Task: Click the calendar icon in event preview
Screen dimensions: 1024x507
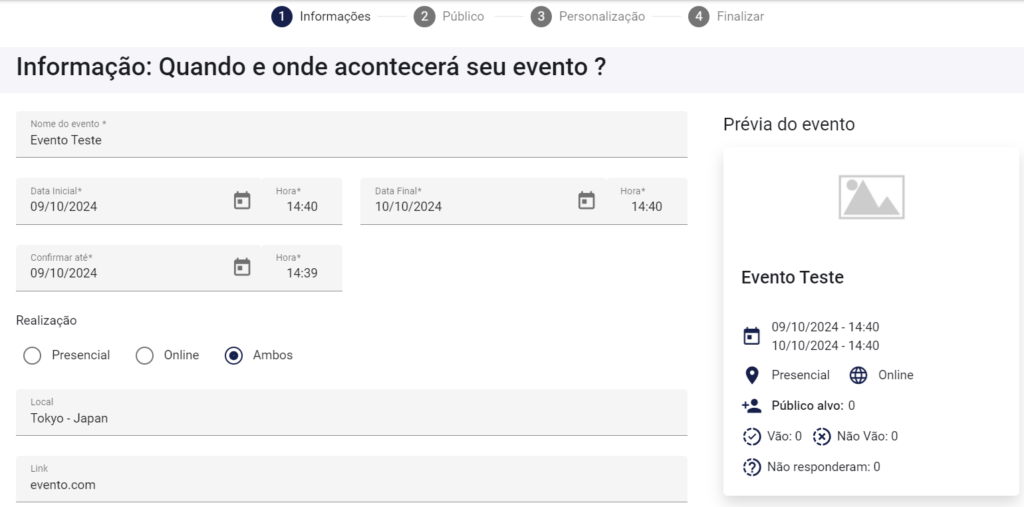Action: point(752,336)
